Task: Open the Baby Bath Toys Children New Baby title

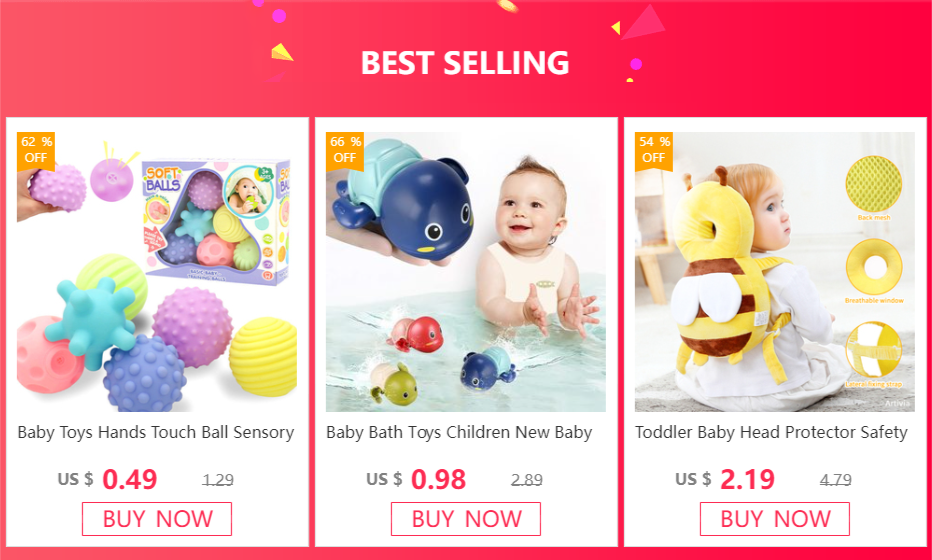Action: (459, 433)
